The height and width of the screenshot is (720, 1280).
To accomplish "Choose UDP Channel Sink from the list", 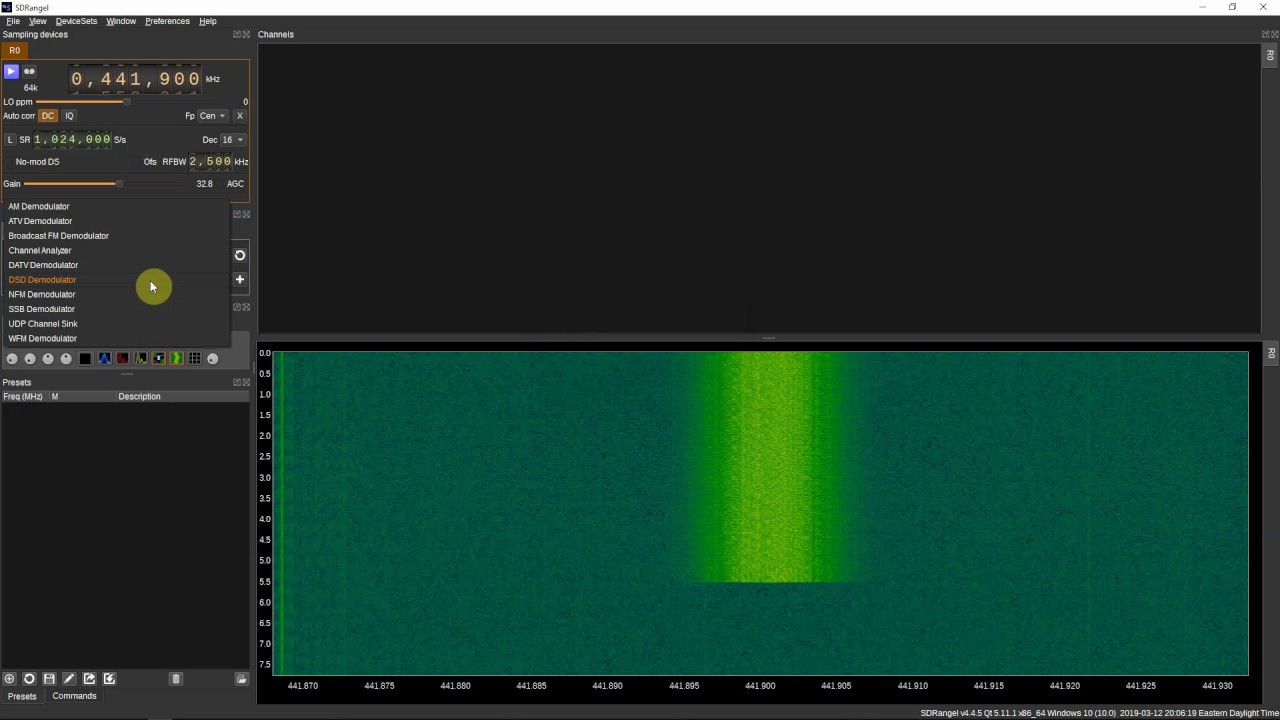I will [115, 324].
